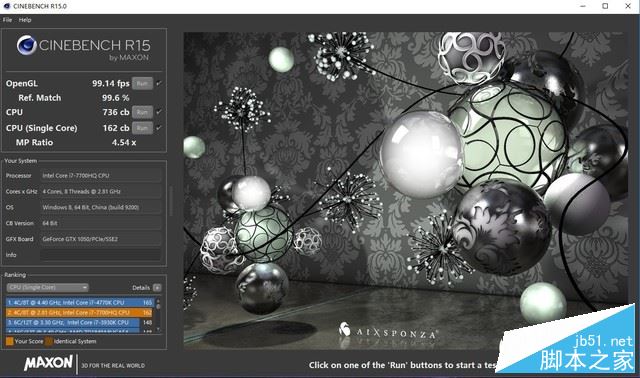Select the Intel Core i7-4770K ranking row
The width and height of the screenshot is (640, 378).
(80, 302)
